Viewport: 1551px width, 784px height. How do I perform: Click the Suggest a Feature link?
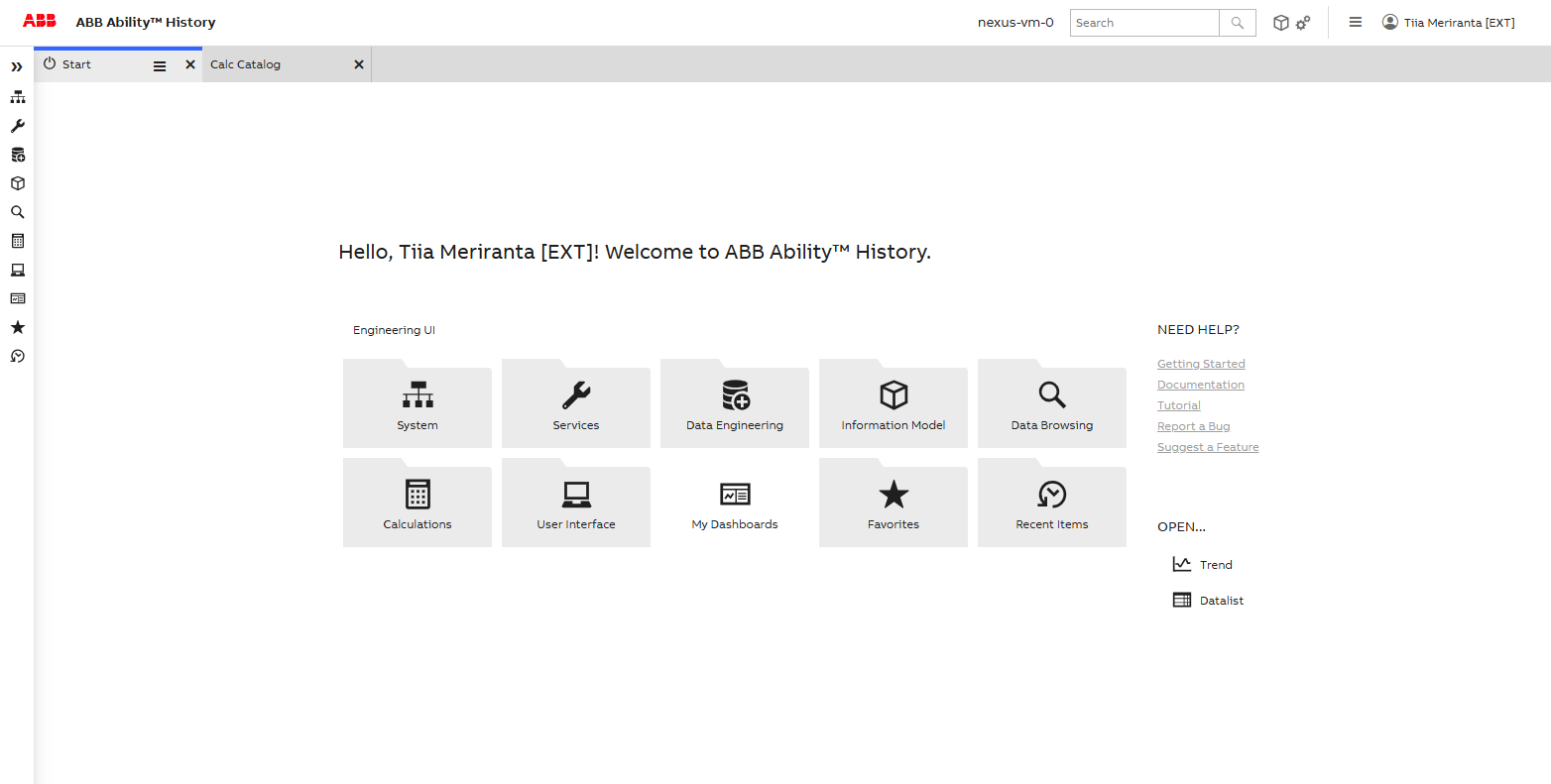pos(1208,447)
